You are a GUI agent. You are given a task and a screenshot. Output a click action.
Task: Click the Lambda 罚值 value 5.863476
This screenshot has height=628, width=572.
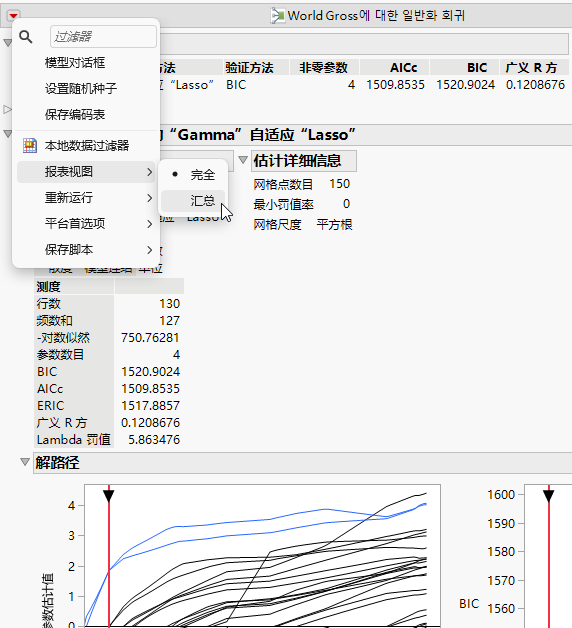click(154, 440)
